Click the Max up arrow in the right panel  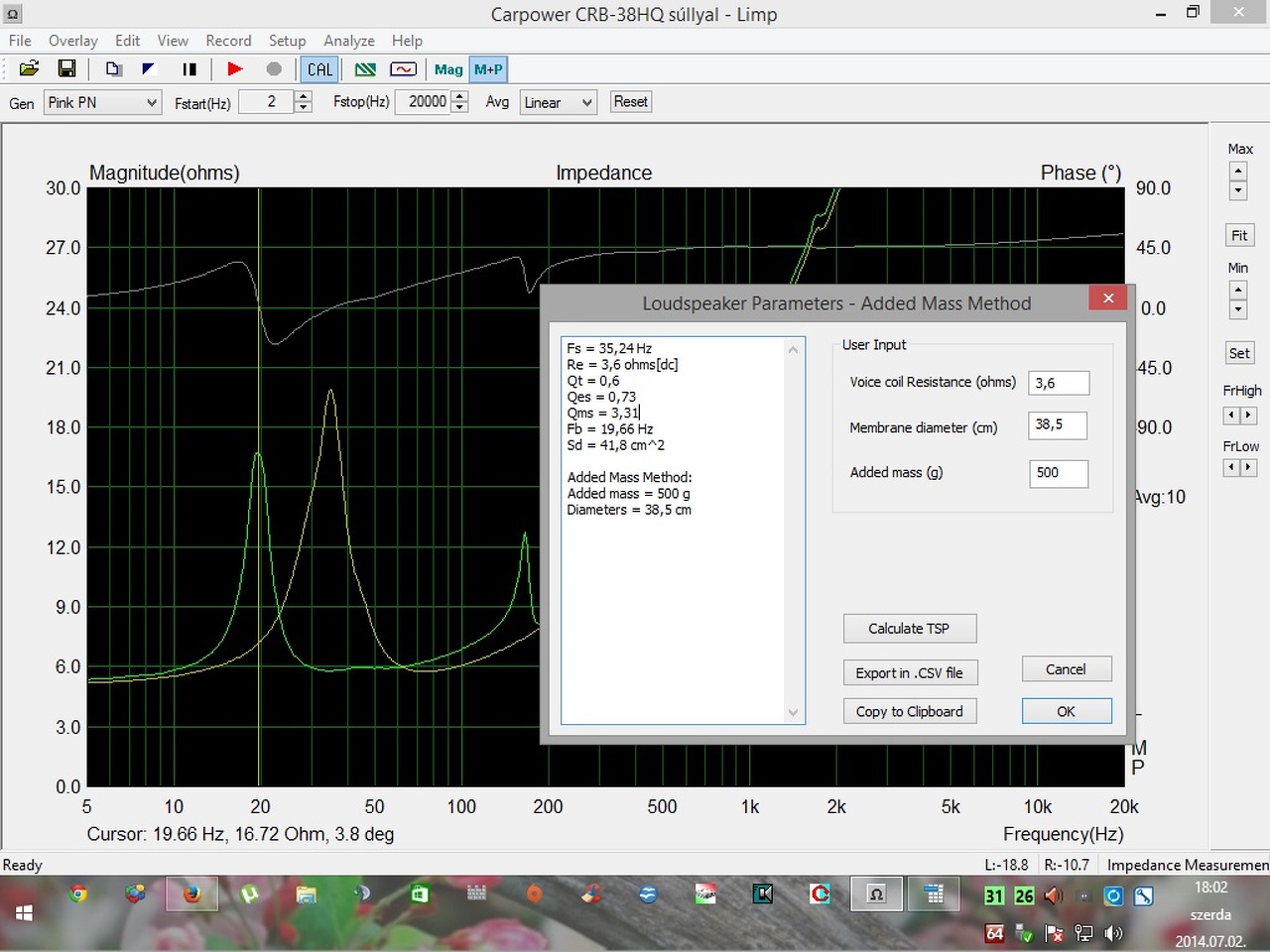[x=1237, y=172]
